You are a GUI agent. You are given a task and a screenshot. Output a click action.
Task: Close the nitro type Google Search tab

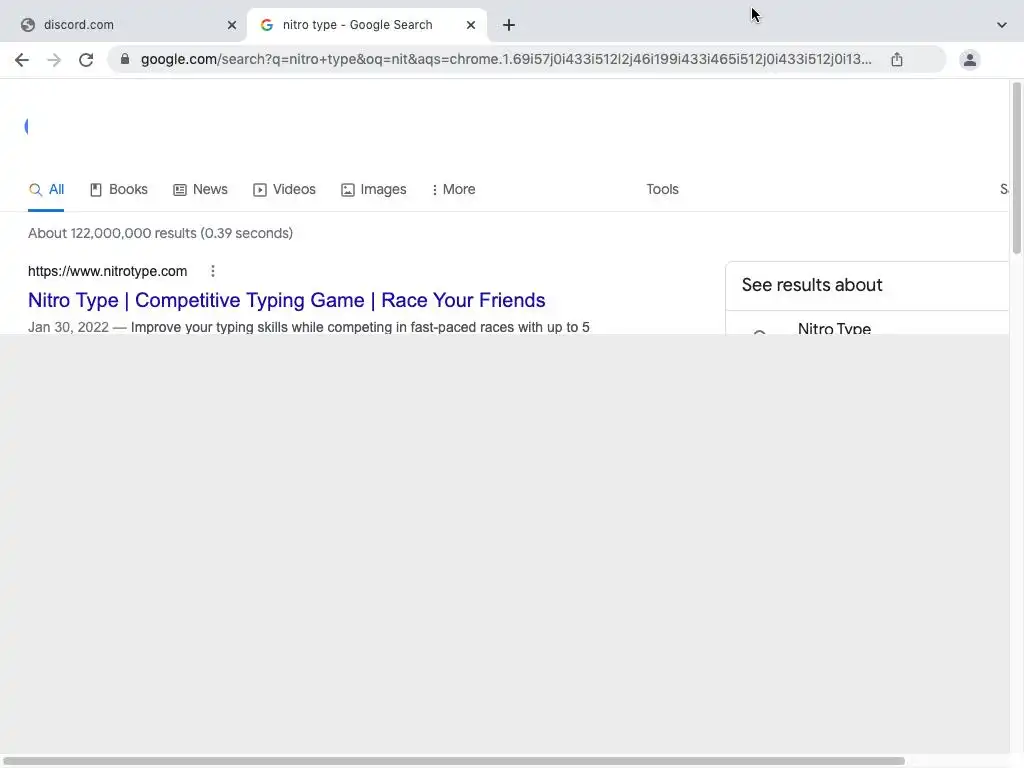tap(471, 25)
